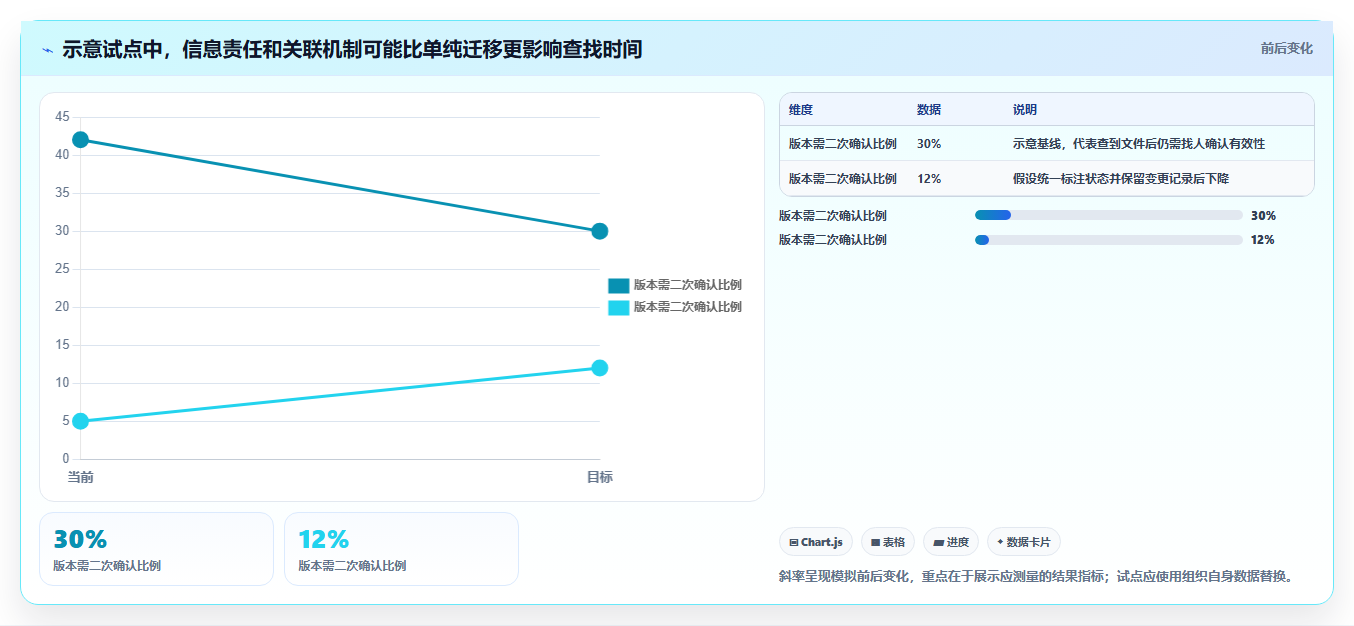Click the 说明 table column header

pyautogui.click(x=1025, y=110)
